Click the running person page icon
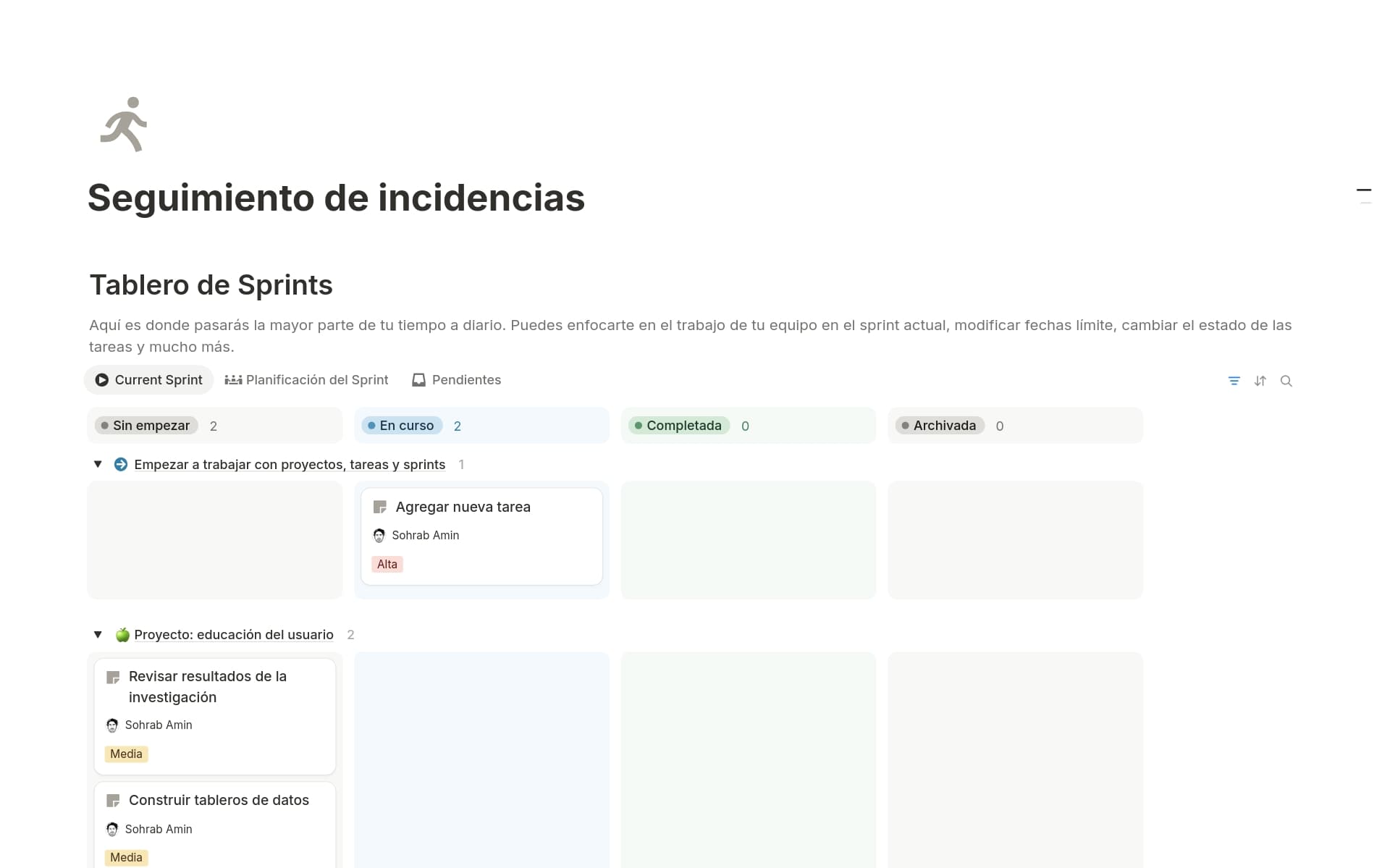 click(x=124, y=125)
